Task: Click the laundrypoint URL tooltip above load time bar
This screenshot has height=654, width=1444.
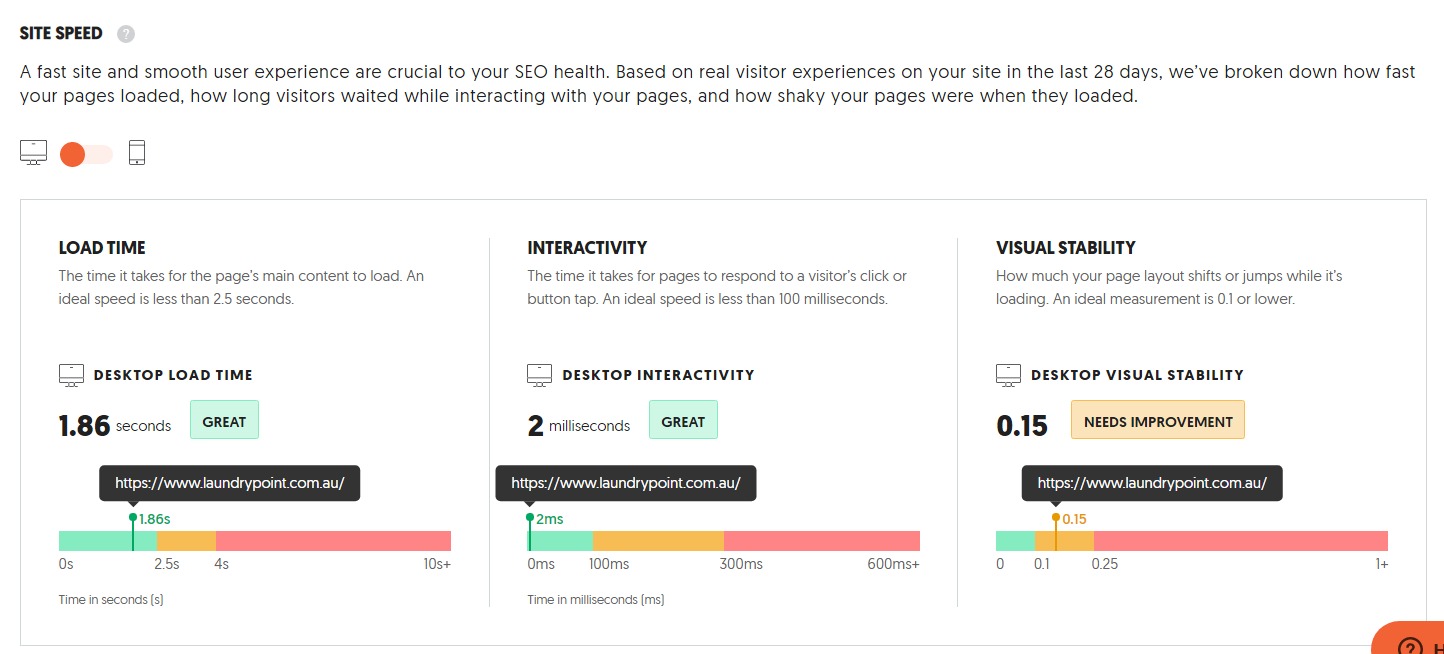Action: [229, 483]
